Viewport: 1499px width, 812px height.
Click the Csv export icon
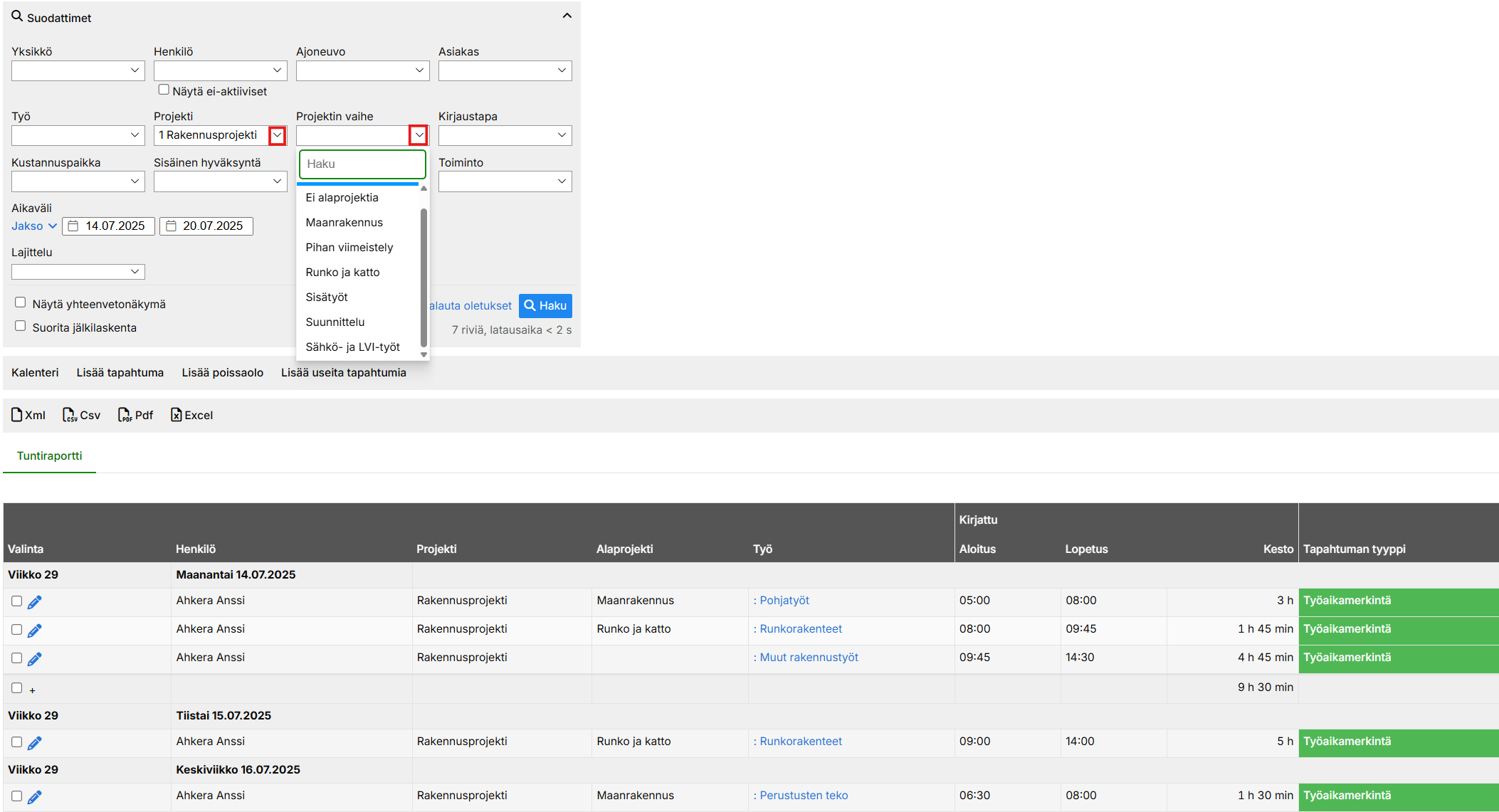pyautogui.click(x=69, y=415)
